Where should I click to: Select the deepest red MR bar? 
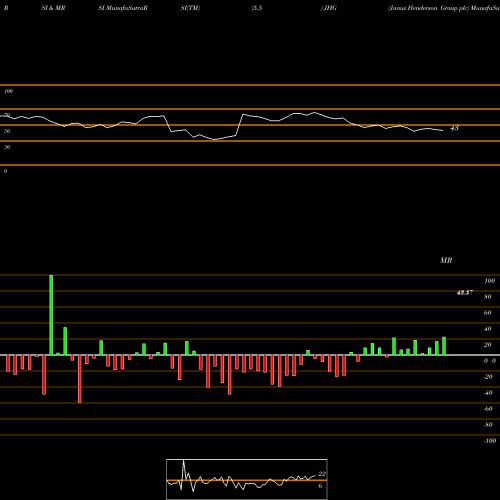(80, 379)
